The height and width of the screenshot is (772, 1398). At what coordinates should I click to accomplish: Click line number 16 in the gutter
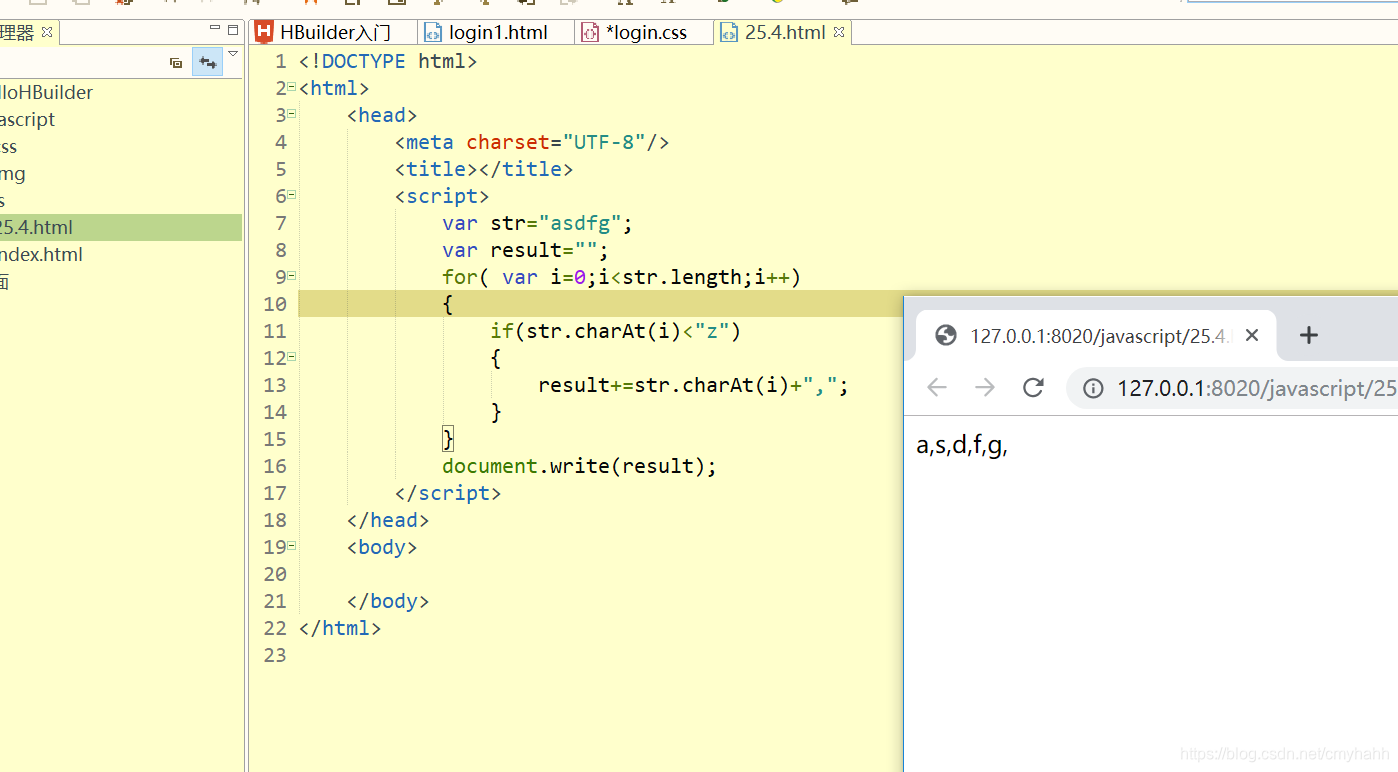tap(275, 466)
